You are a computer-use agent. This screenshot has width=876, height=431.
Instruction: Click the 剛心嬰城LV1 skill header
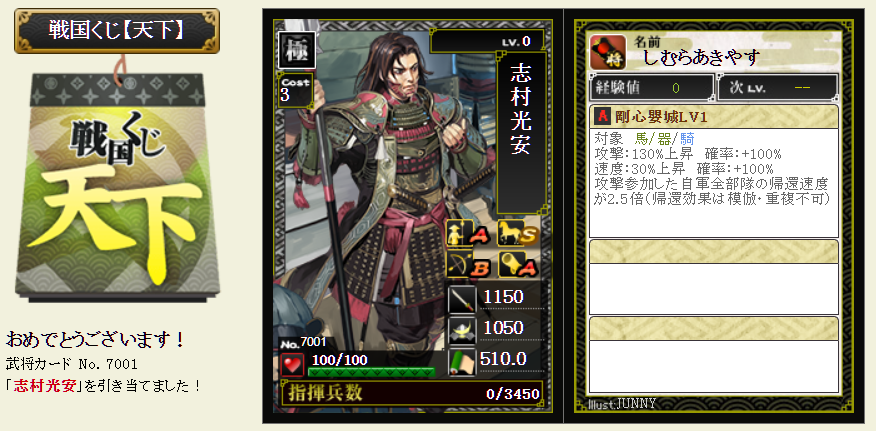[714, 116]
